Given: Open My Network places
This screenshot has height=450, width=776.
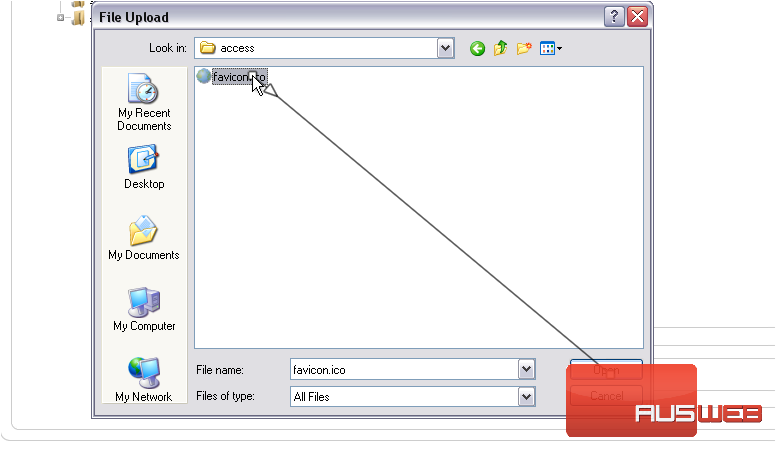Looking at the screenshot, I should point(144,380).
